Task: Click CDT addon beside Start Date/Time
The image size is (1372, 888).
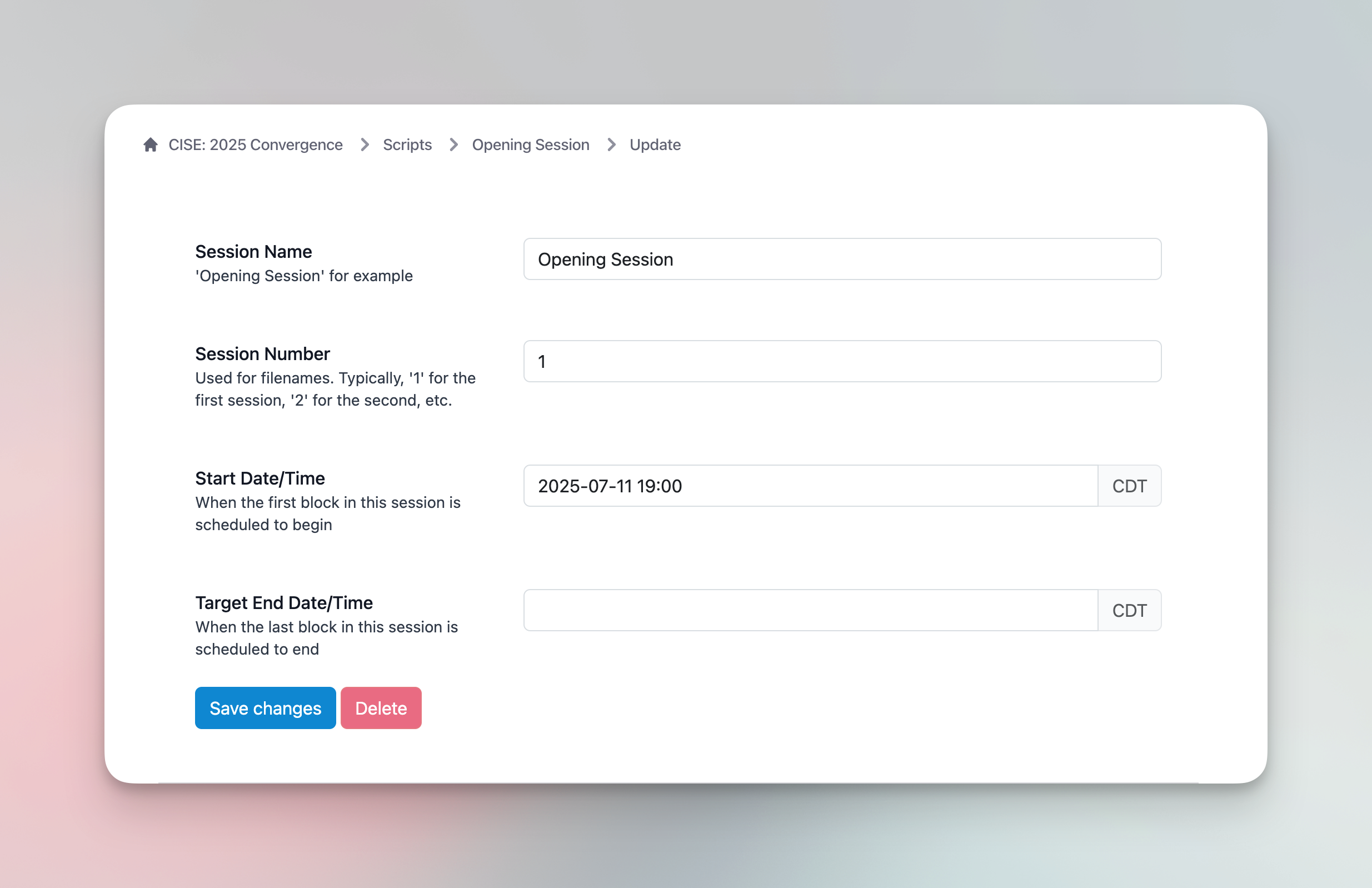Action: tap(1129, 486)
